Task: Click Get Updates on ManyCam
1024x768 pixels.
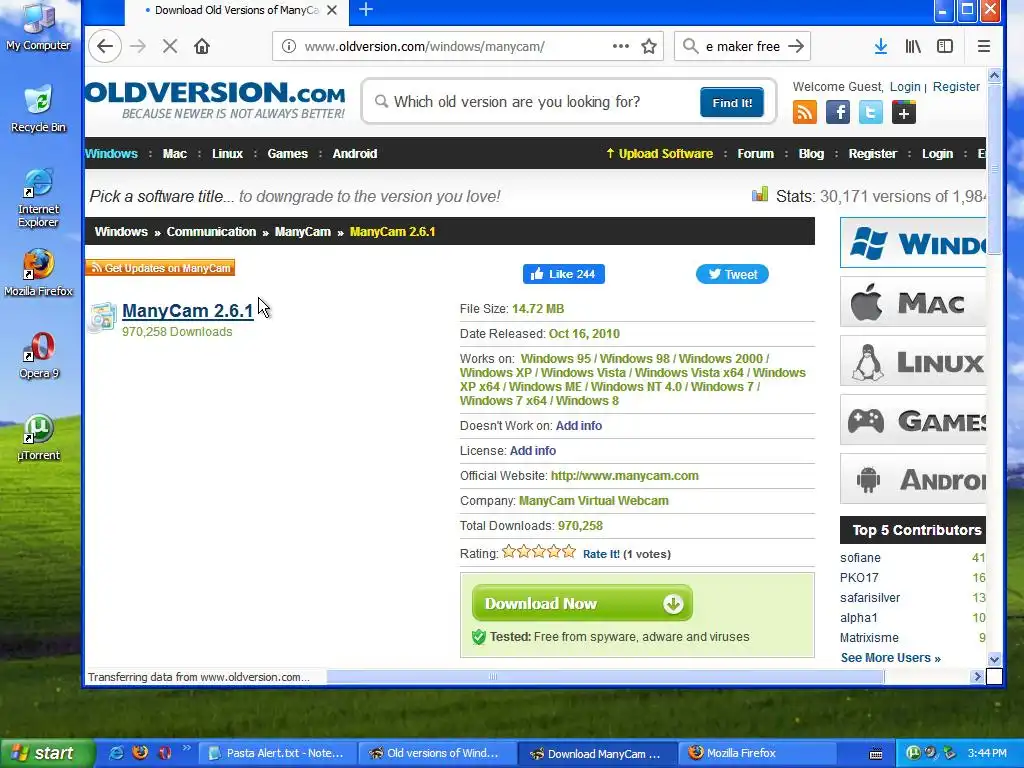Action: (x=160, y=268)
